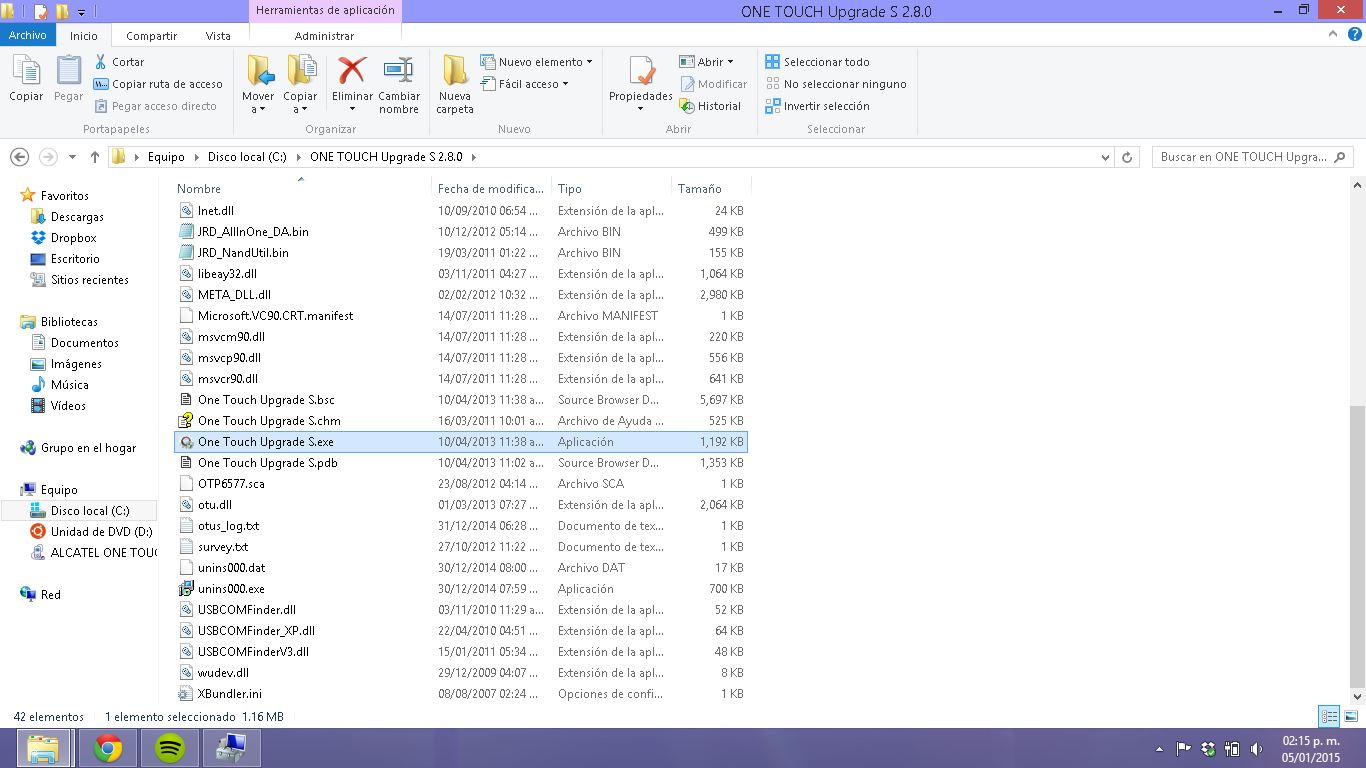Switch to large icons view in status bar
The width and height of the screenshot is (1366, 768).
pos(1351,716)
